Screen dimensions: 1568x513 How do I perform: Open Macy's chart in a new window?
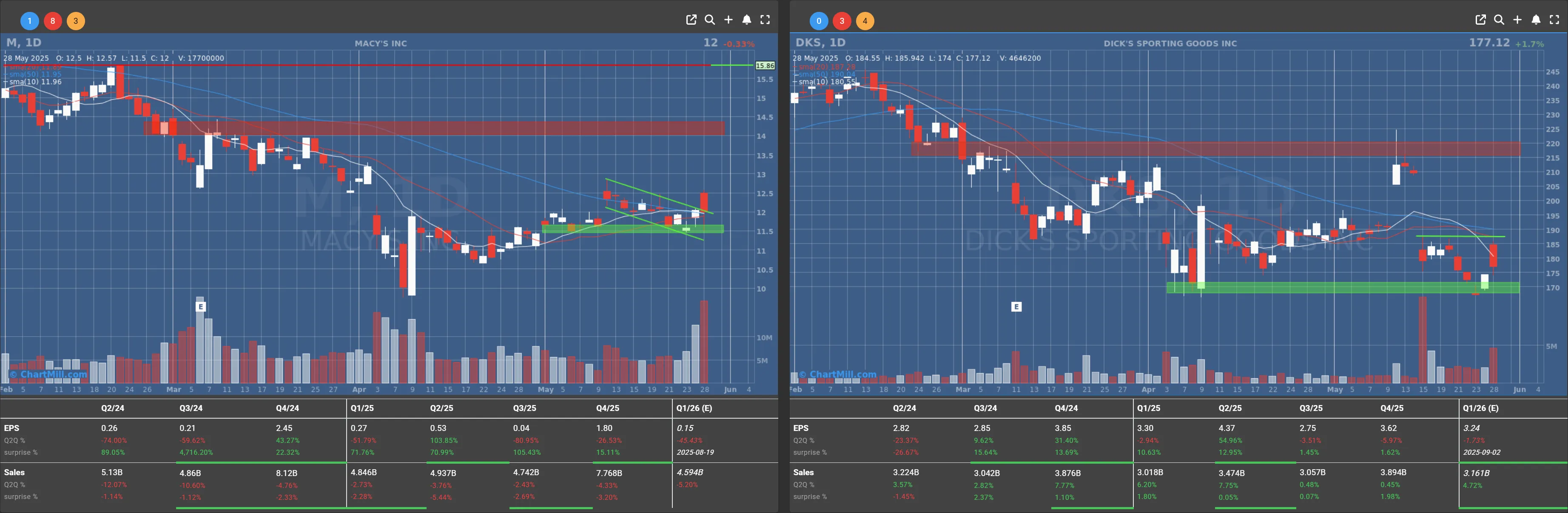(691, 20)
